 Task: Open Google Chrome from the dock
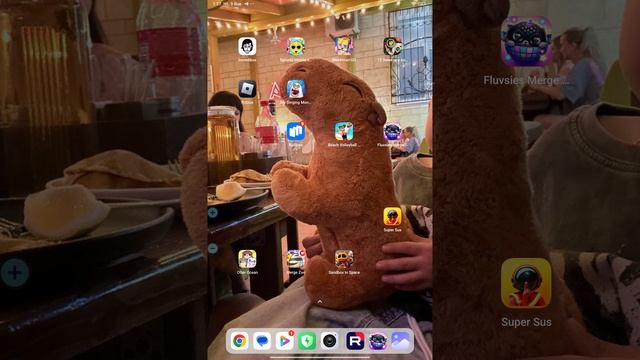tap(240, 341)
